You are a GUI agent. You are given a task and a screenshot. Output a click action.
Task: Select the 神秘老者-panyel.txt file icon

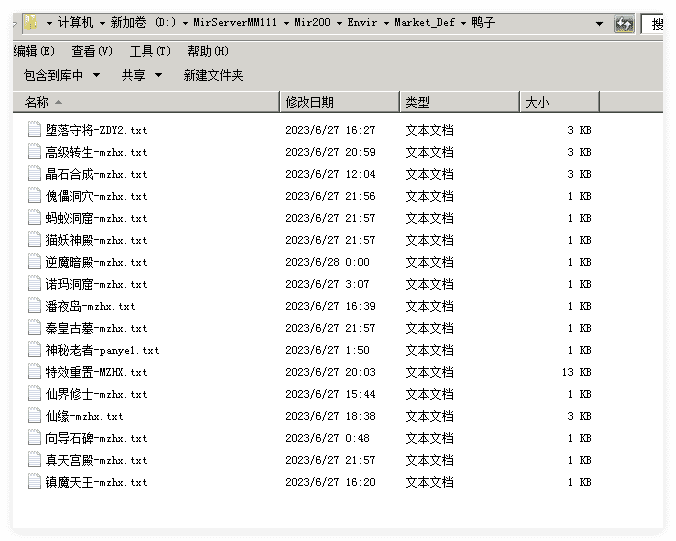(x=35, y=350)
